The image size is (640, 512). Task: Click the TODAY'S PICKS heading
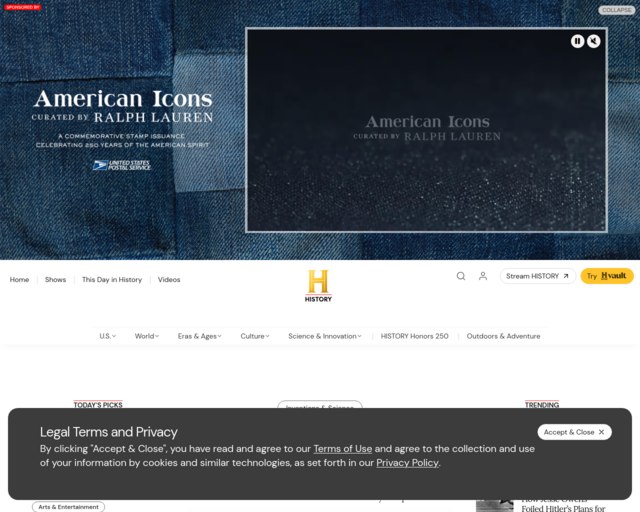tap(98, 404)
